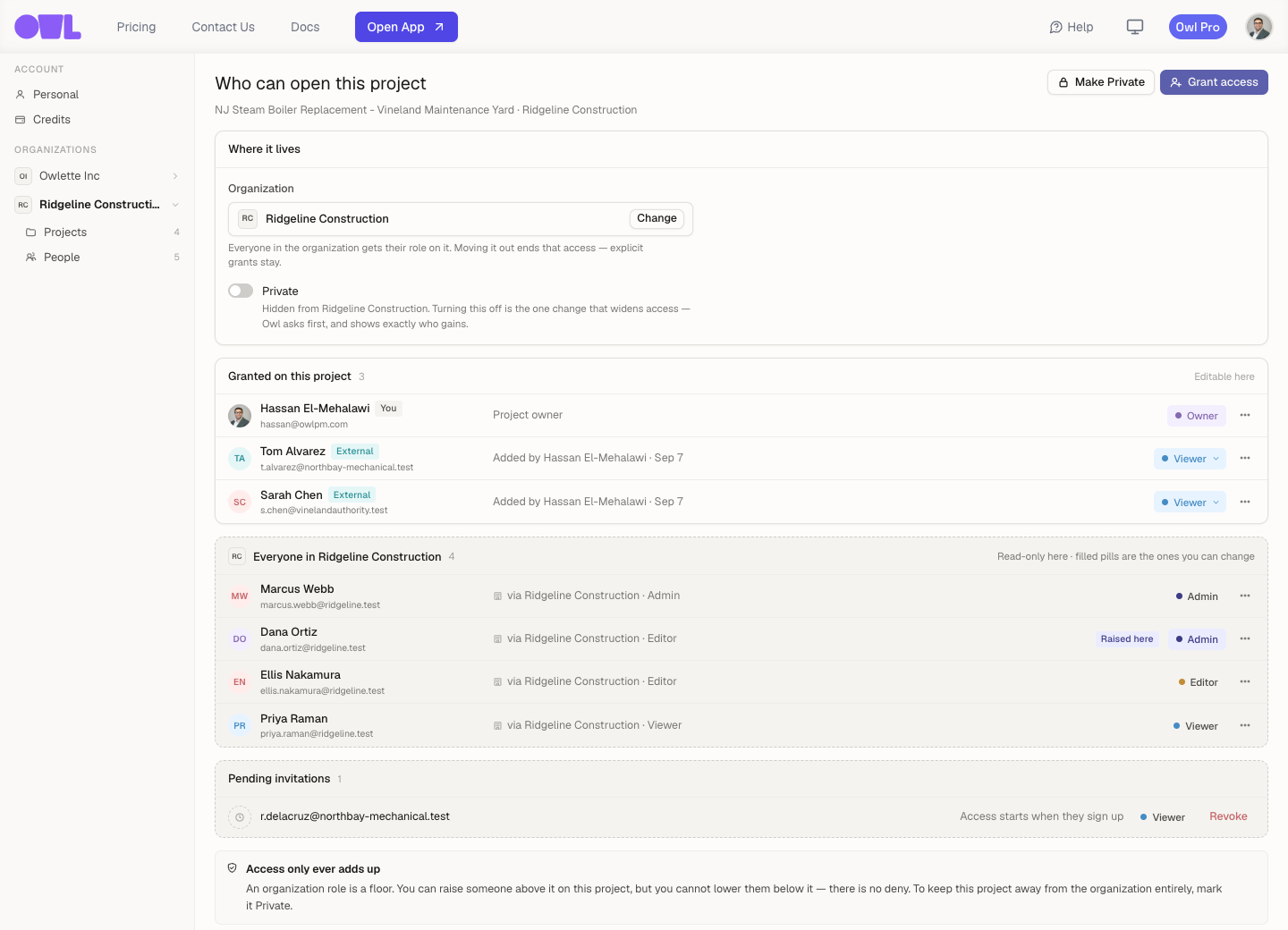Click the Owl Pro badge
This screenshot has height=930, width=1288.
click(x=1198, y=27)
